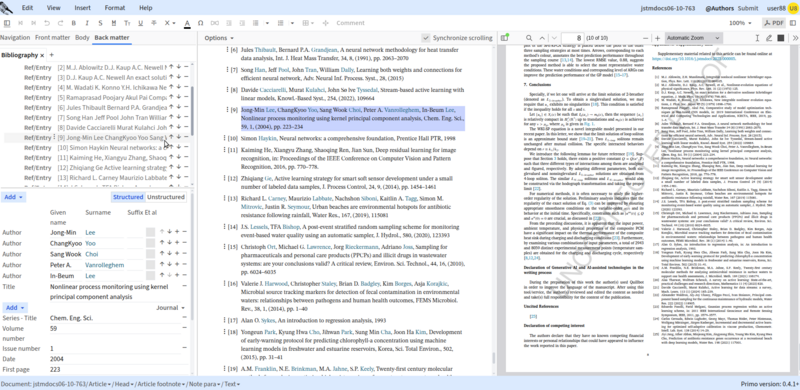The height and width of the screenshot is (390, 800).
Task: Apply bold formatting with the B icon
Action: point(73,23)
